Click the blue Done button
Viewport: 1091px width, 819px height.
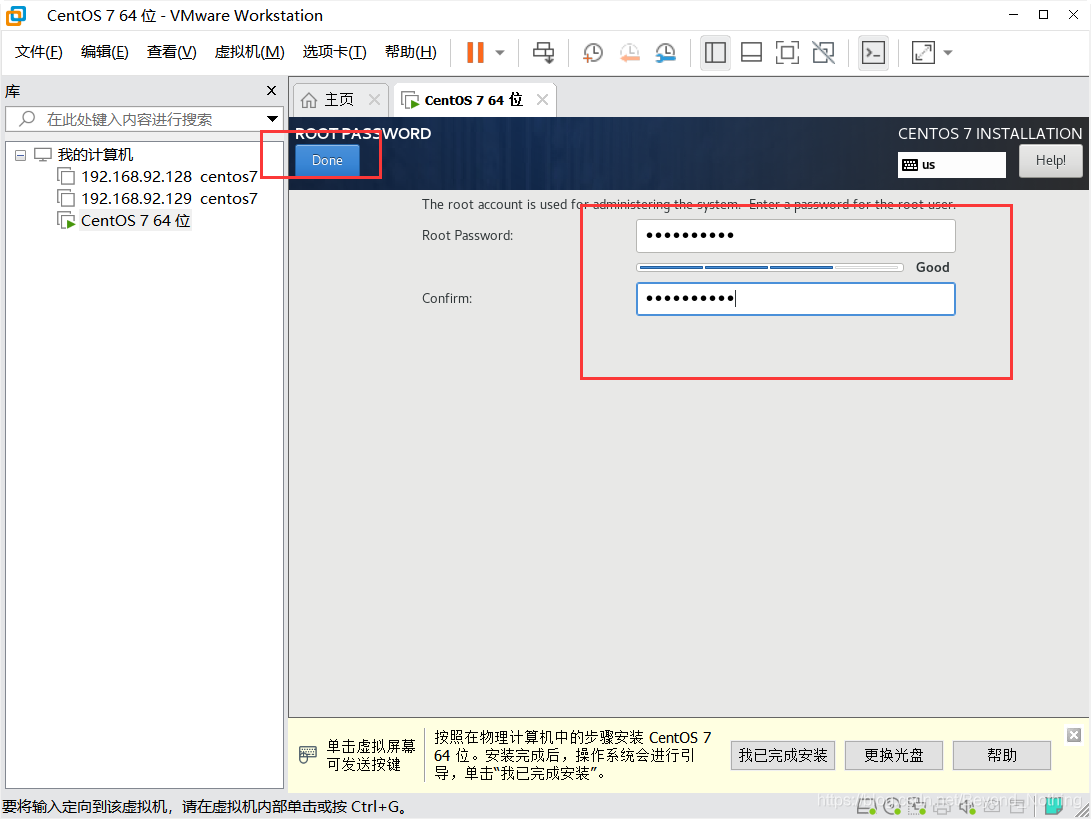[x=327, y=160]
